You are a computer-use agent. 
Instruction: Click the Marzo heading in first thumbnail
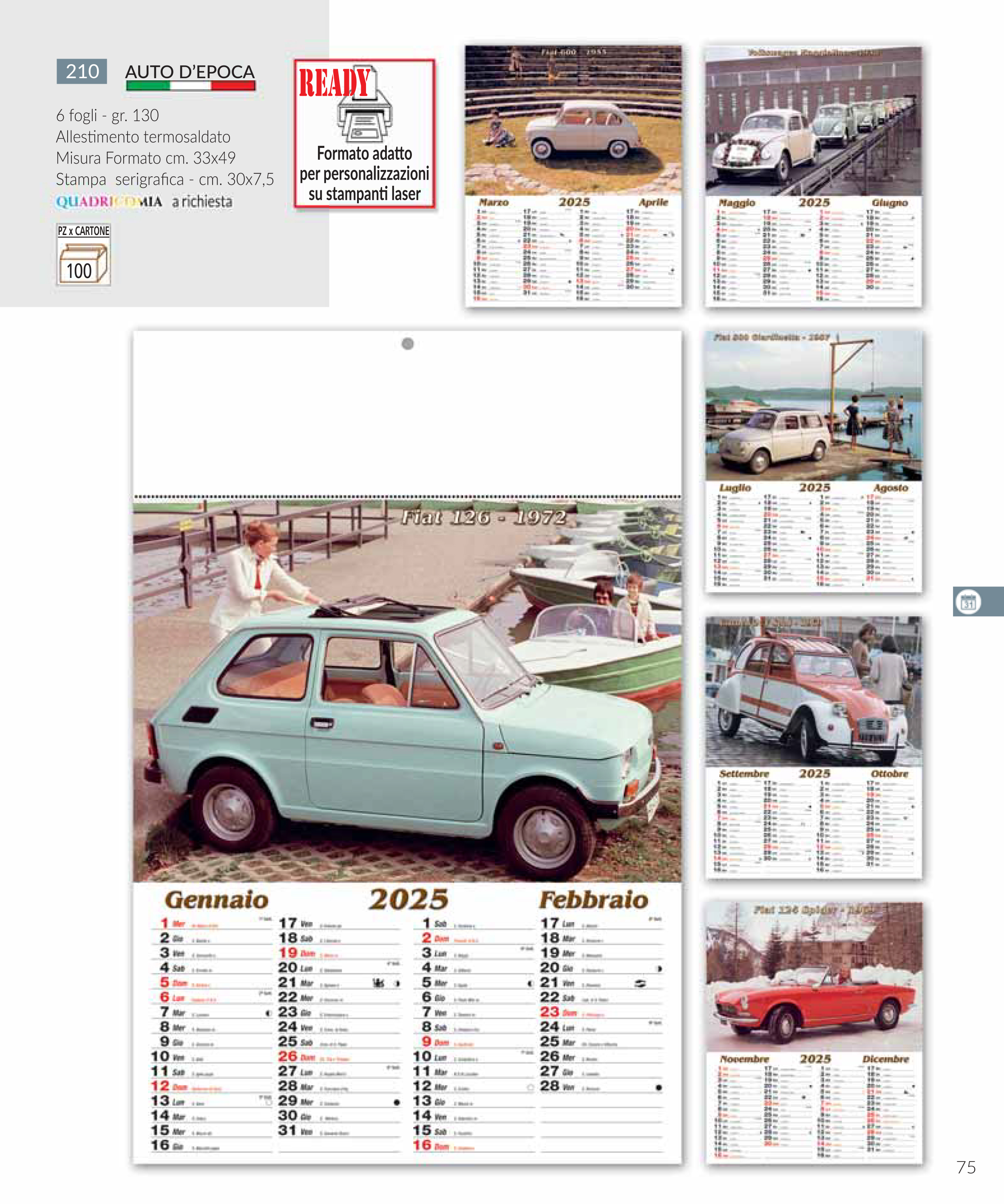point(493,202)
